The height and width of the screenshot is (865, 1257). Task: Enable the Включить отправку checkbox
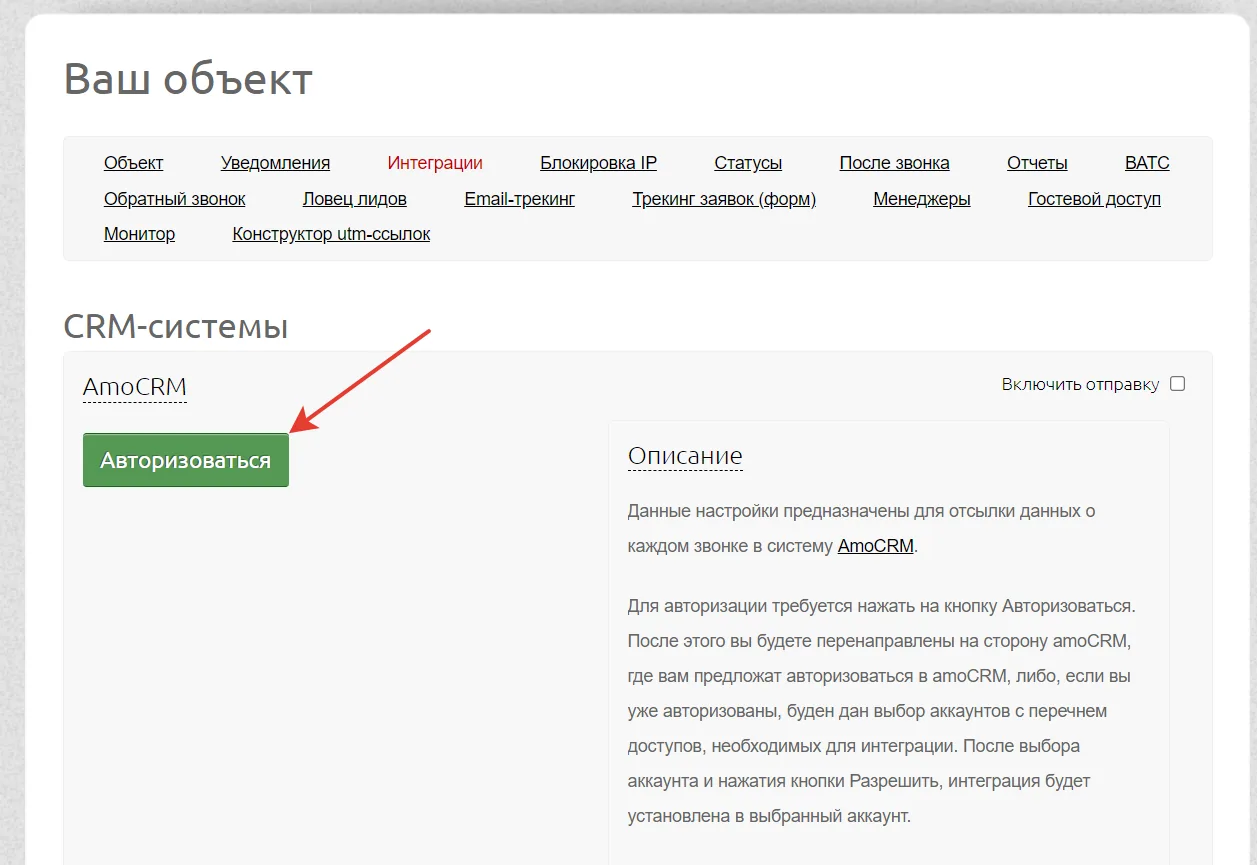[1178, 384]
